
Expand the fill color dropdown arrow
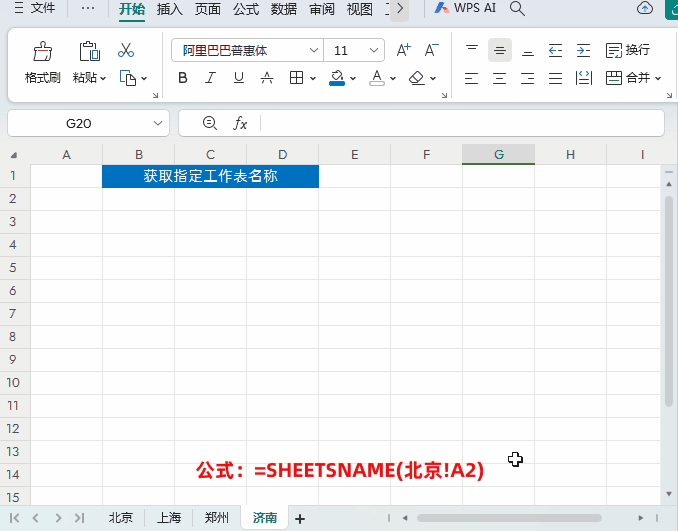[353, 79]
